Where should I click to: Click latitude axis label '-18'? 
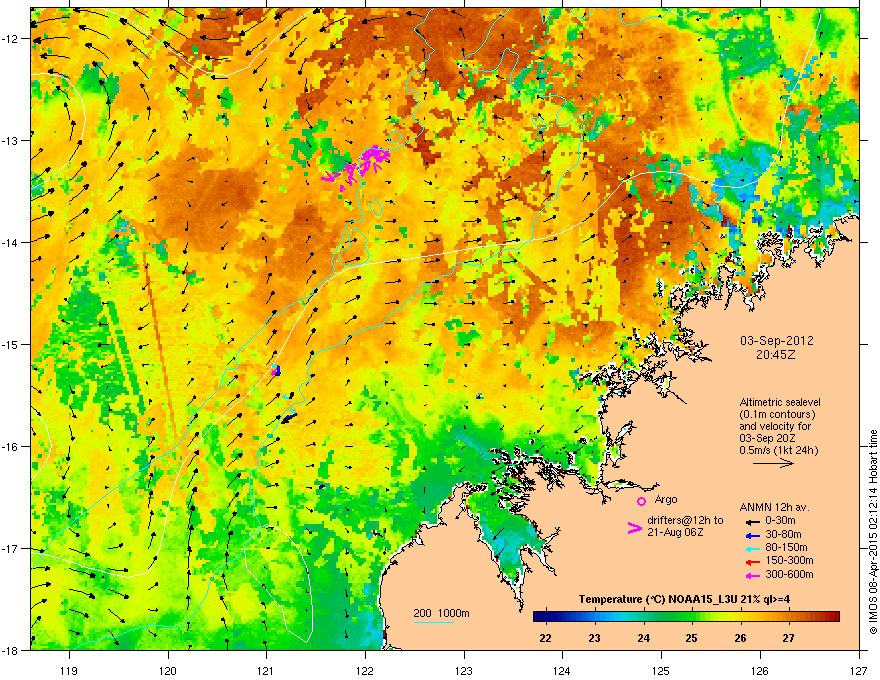(x=10, y=650)
